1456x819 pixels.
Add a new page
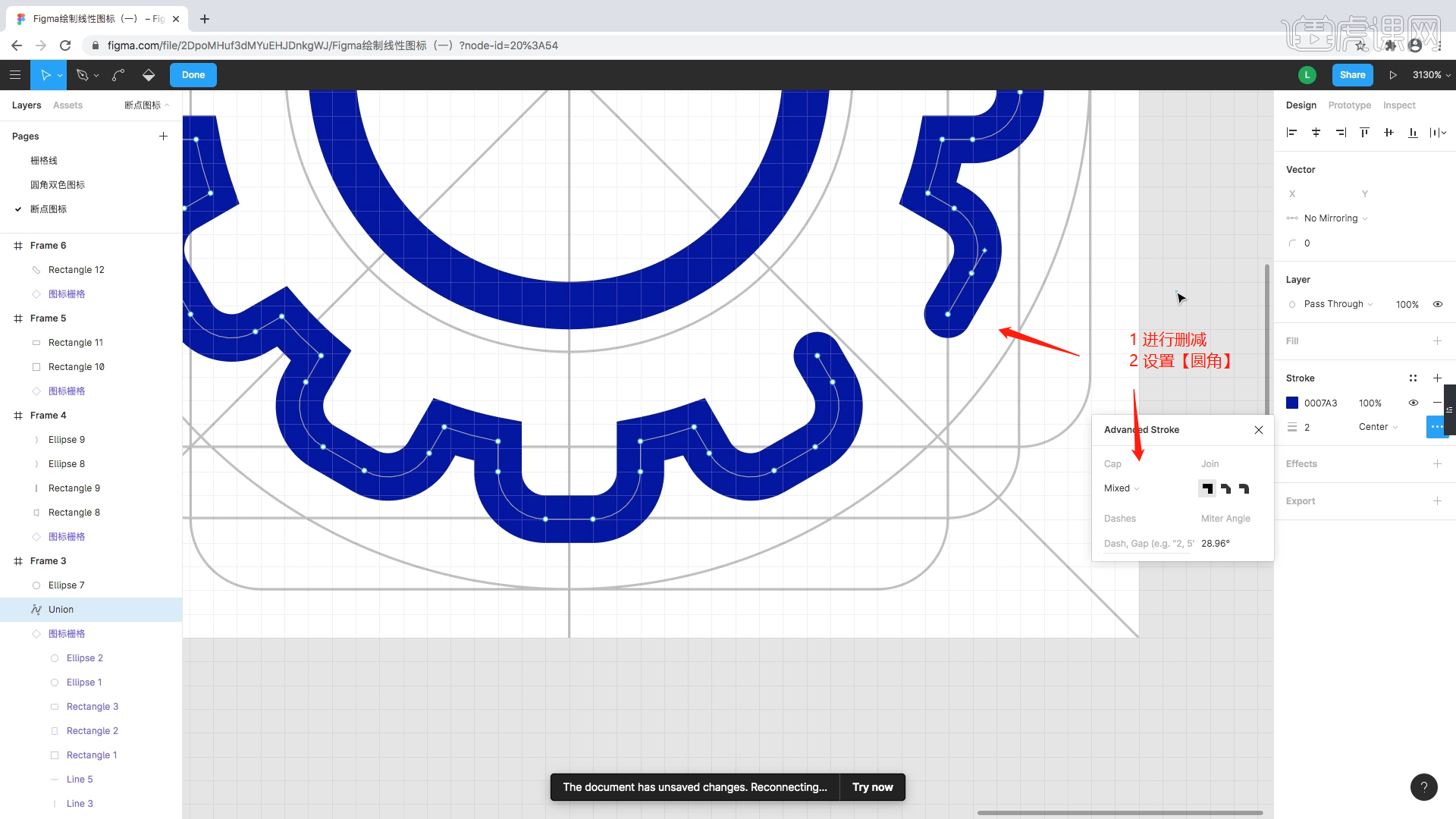coord(163,136)
